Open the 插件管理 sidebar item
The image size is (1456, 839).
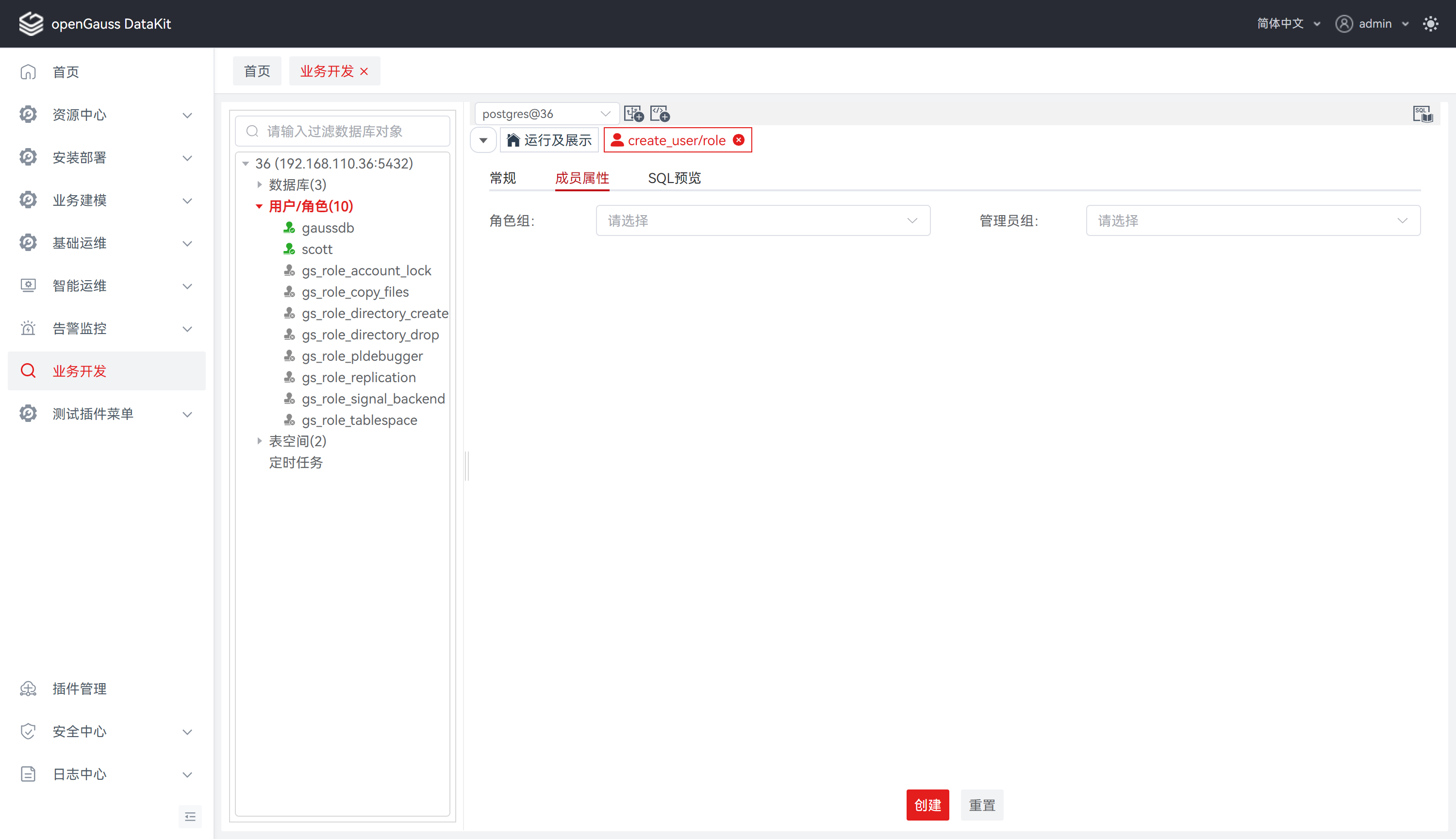(x=80, y=688)
